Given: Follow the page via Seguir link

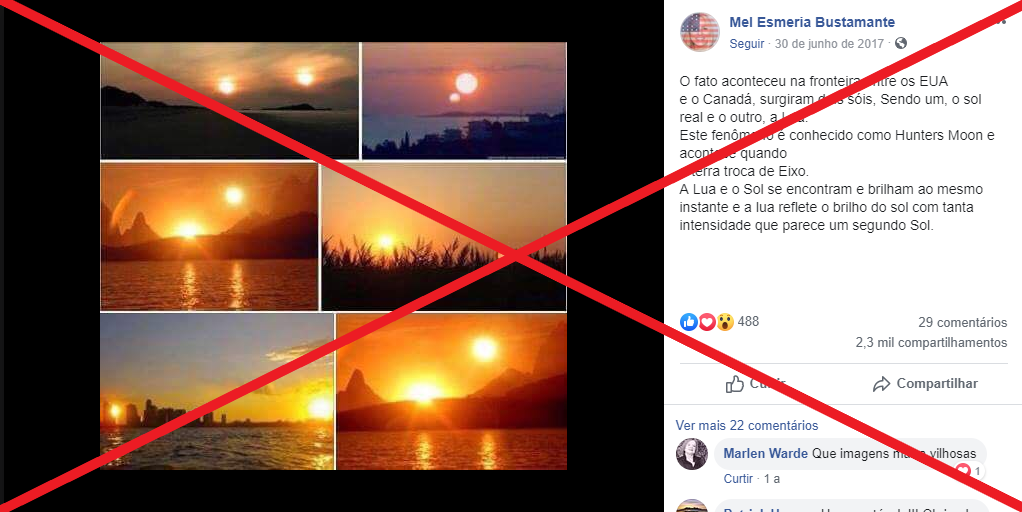Looking at the screenshot, I should [x=746, y=44].
